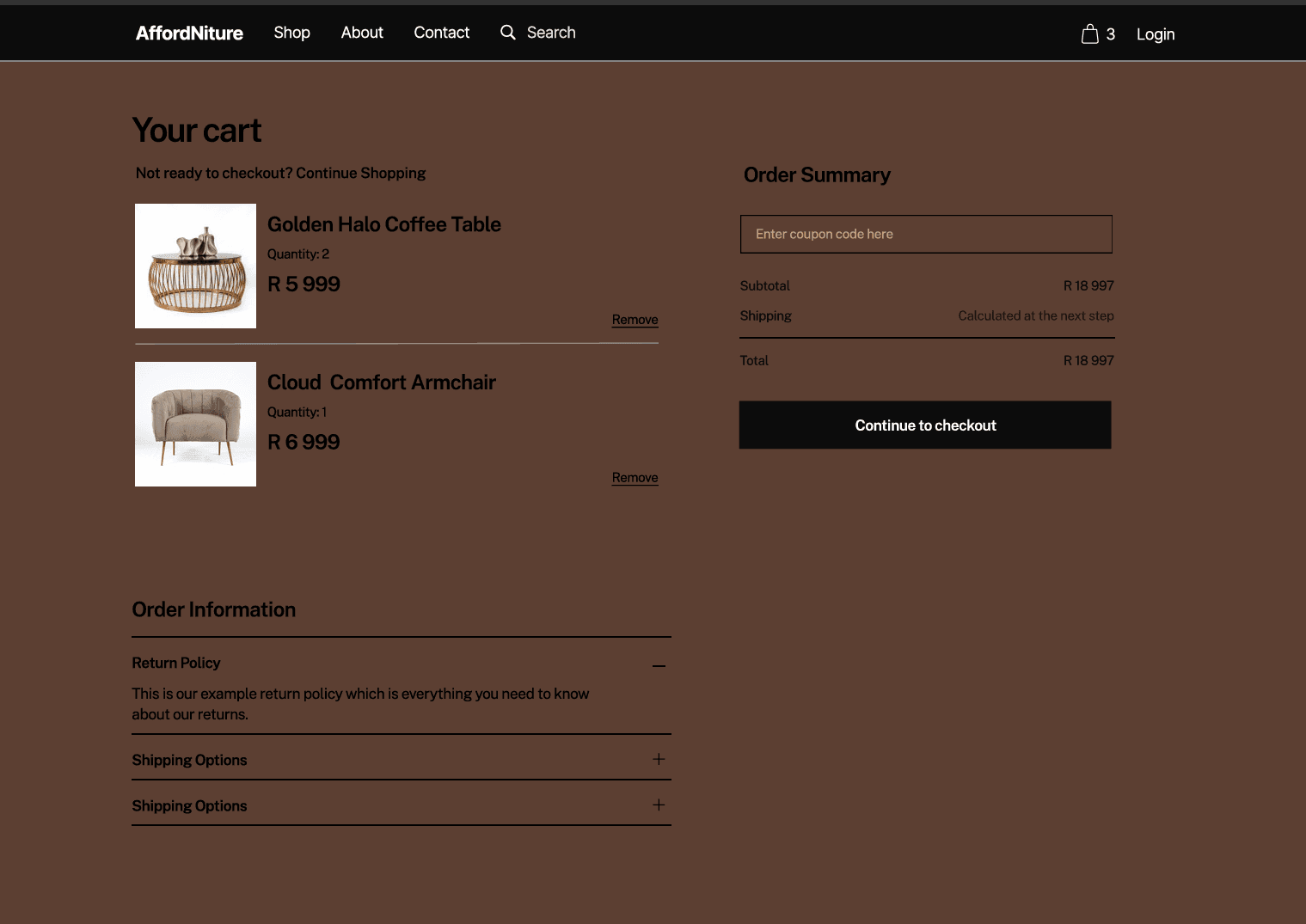Open the About page

362,33
